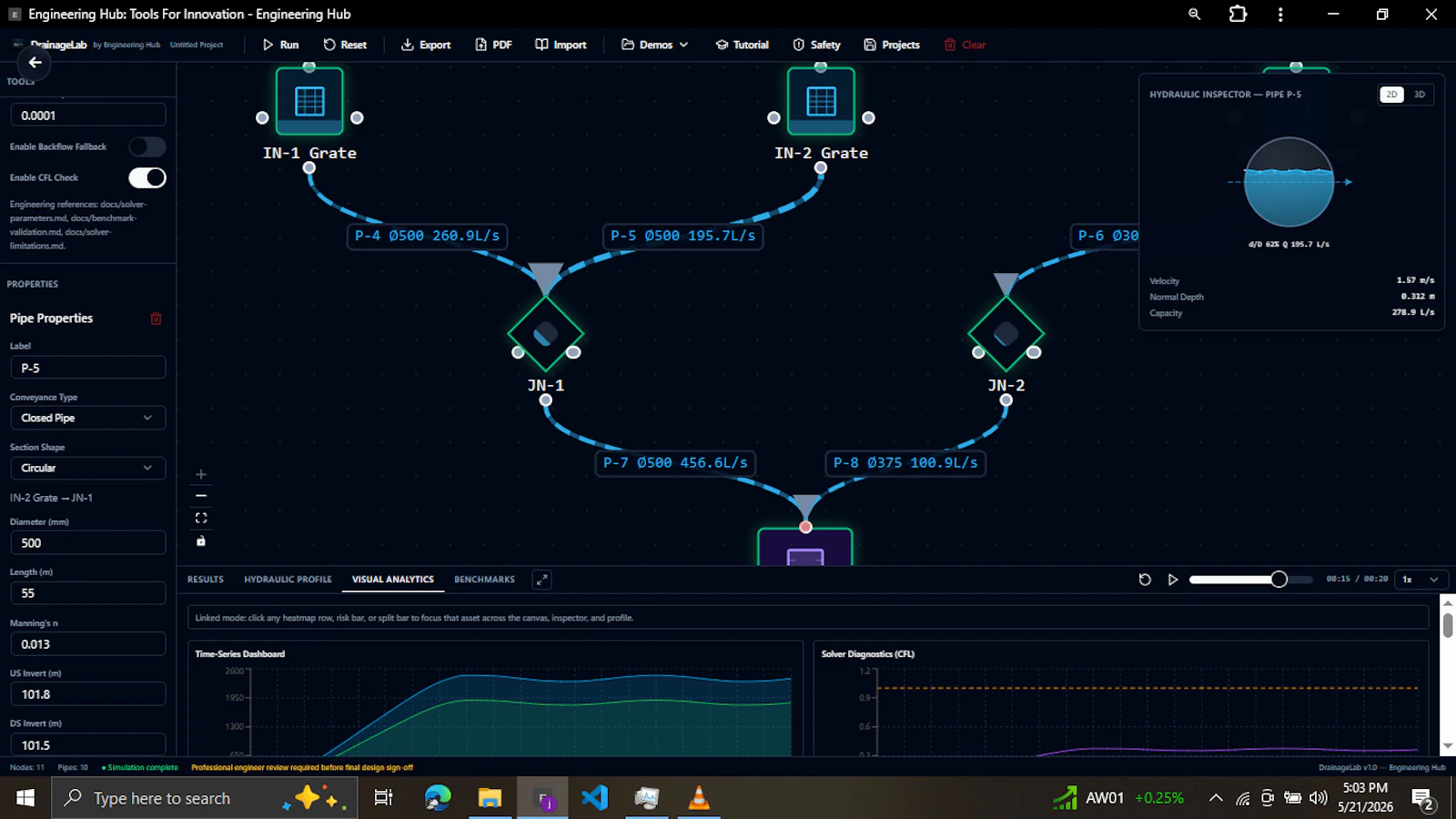
Task: Click the taskbar search box
Action: [204, 798]
